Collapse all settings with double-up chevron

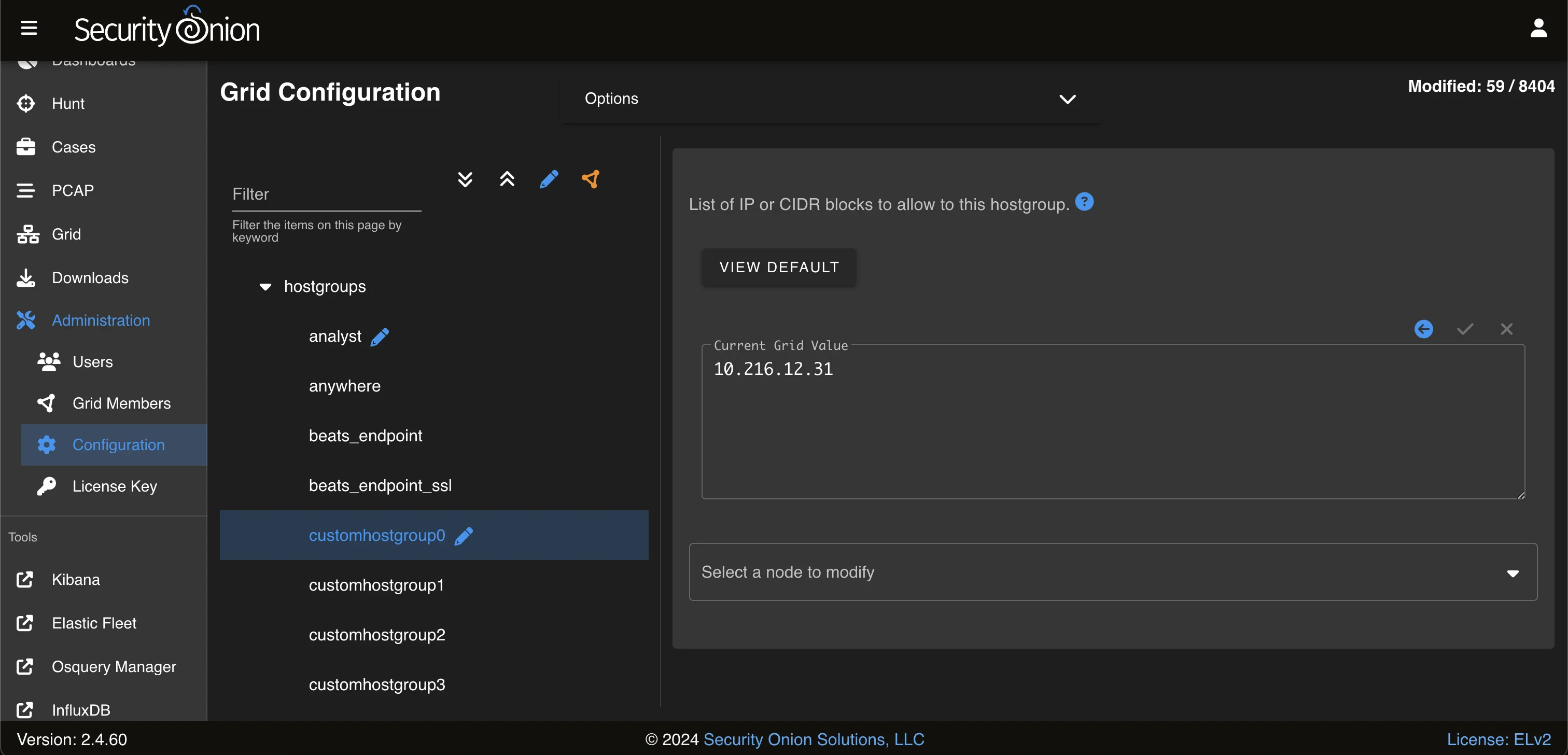(x=507, y=179)
